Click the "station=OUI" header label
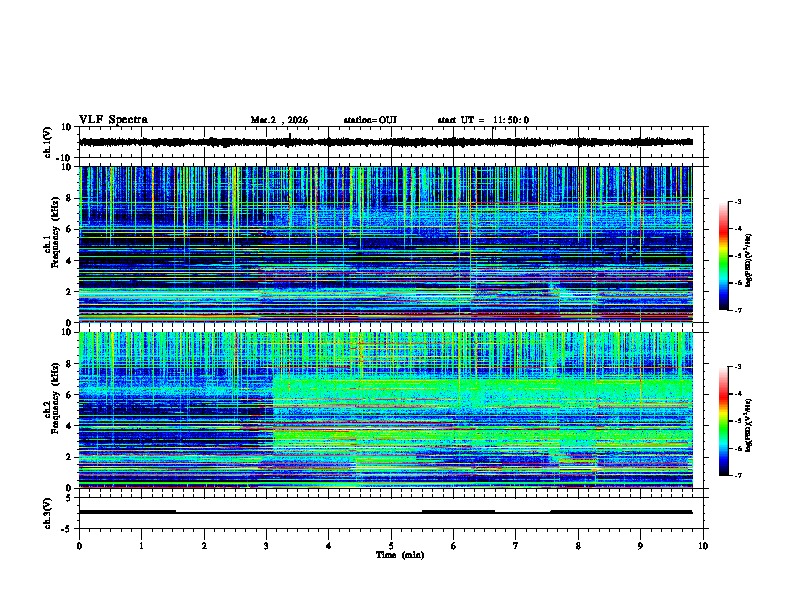The image size is (792, 612). [x=370, y=120]
